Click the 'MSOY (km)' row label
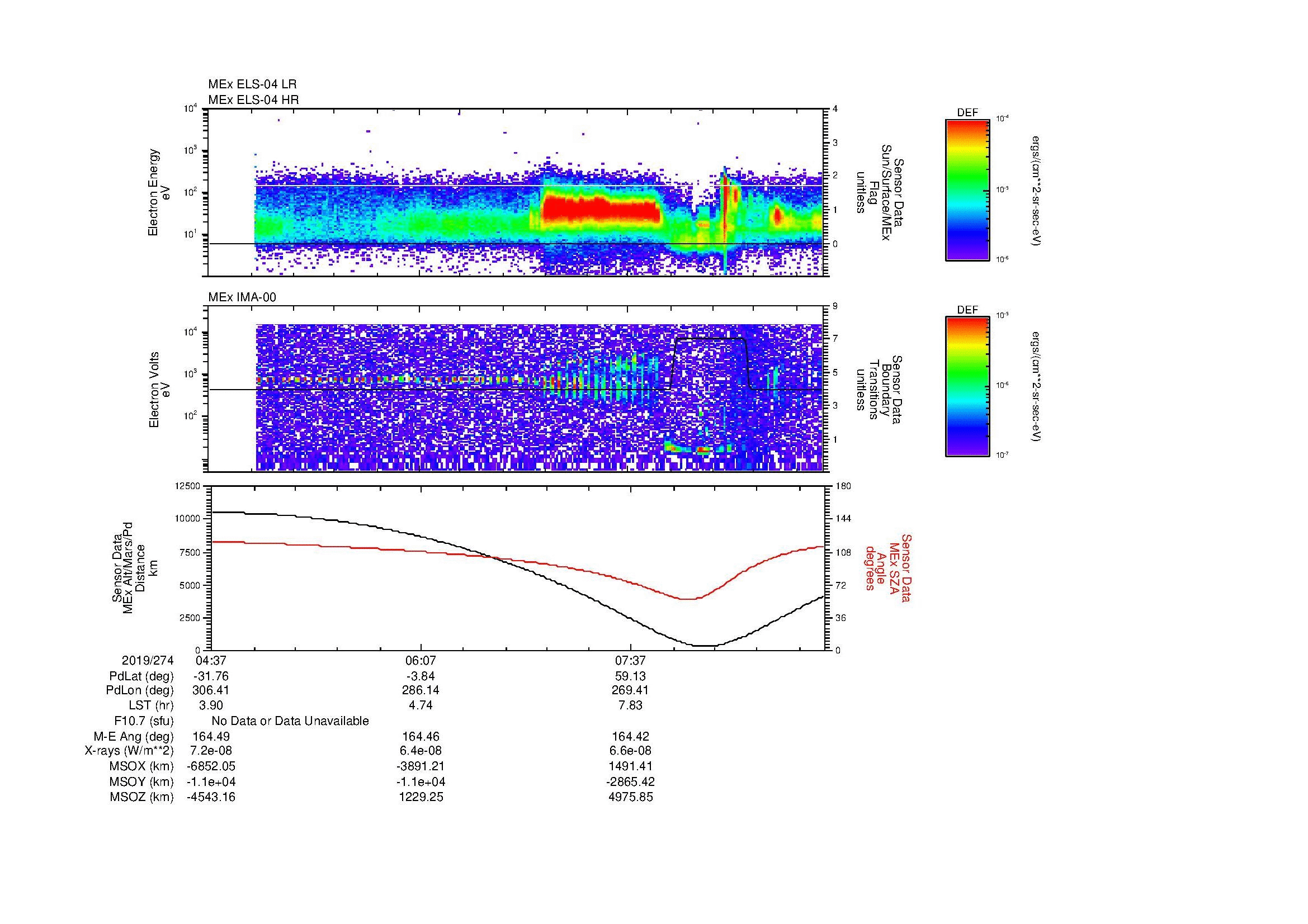This screenshot has width=1308, height=924. (142, 782)
